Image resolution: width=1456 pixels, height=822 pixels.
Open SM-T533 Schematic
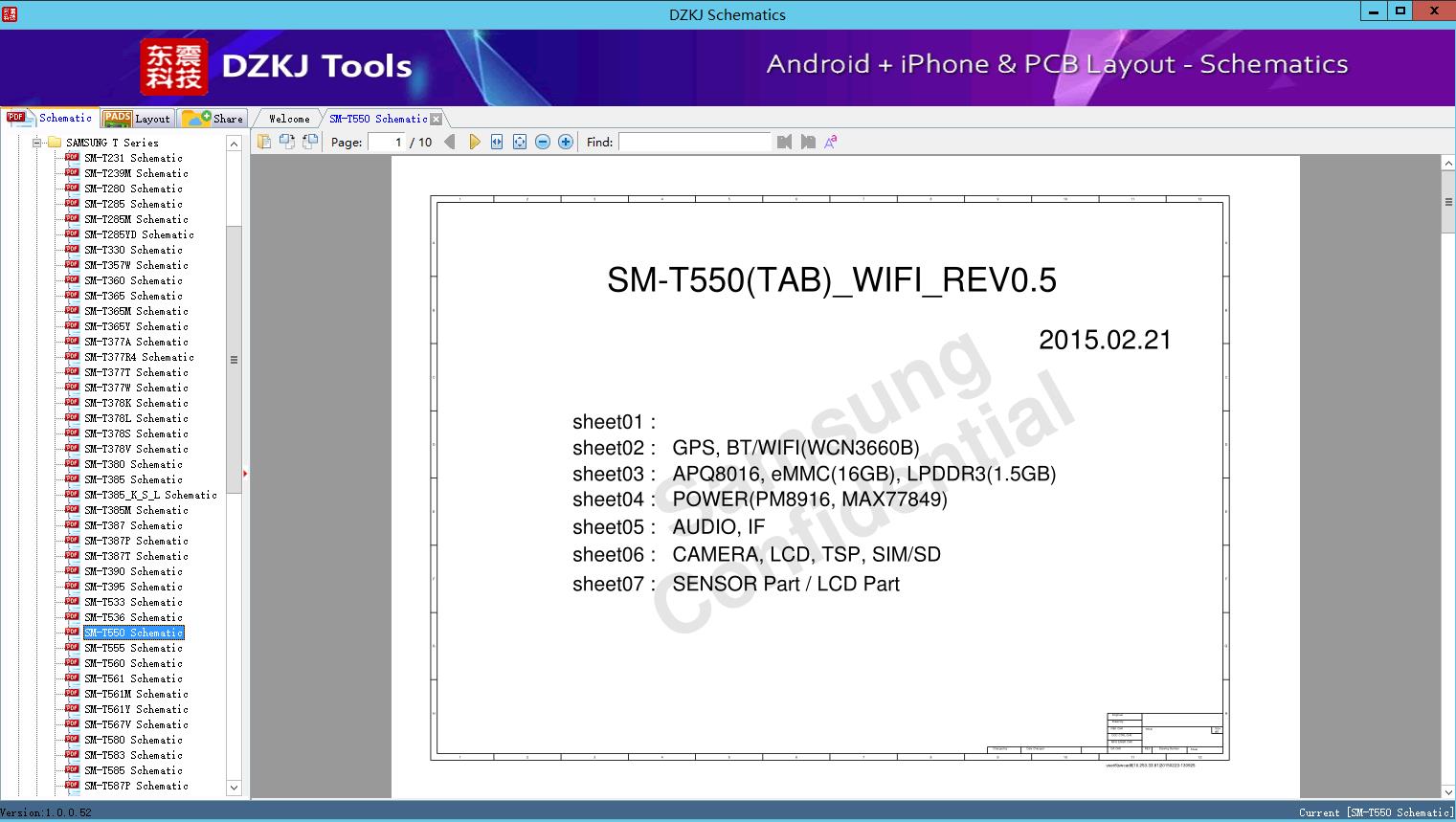[x=133, y=602]
